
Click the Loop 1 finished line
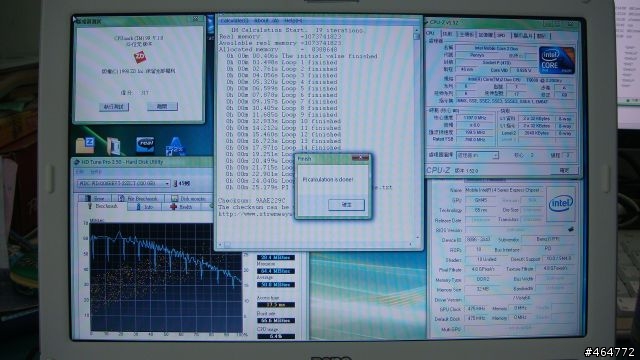pyautogui.click(x=282, y=62)
